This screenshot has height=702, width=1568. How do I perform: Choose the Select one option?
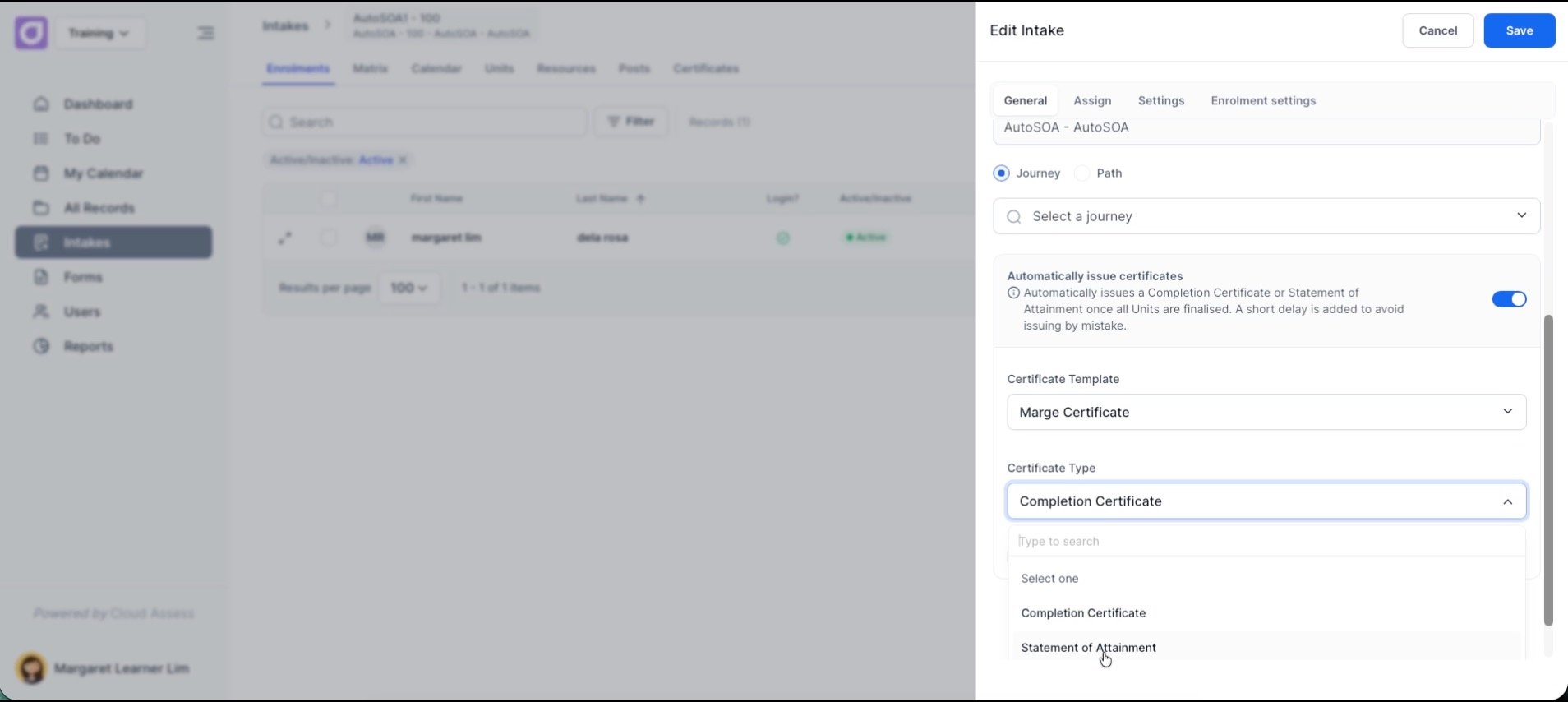click(1266, 579)
